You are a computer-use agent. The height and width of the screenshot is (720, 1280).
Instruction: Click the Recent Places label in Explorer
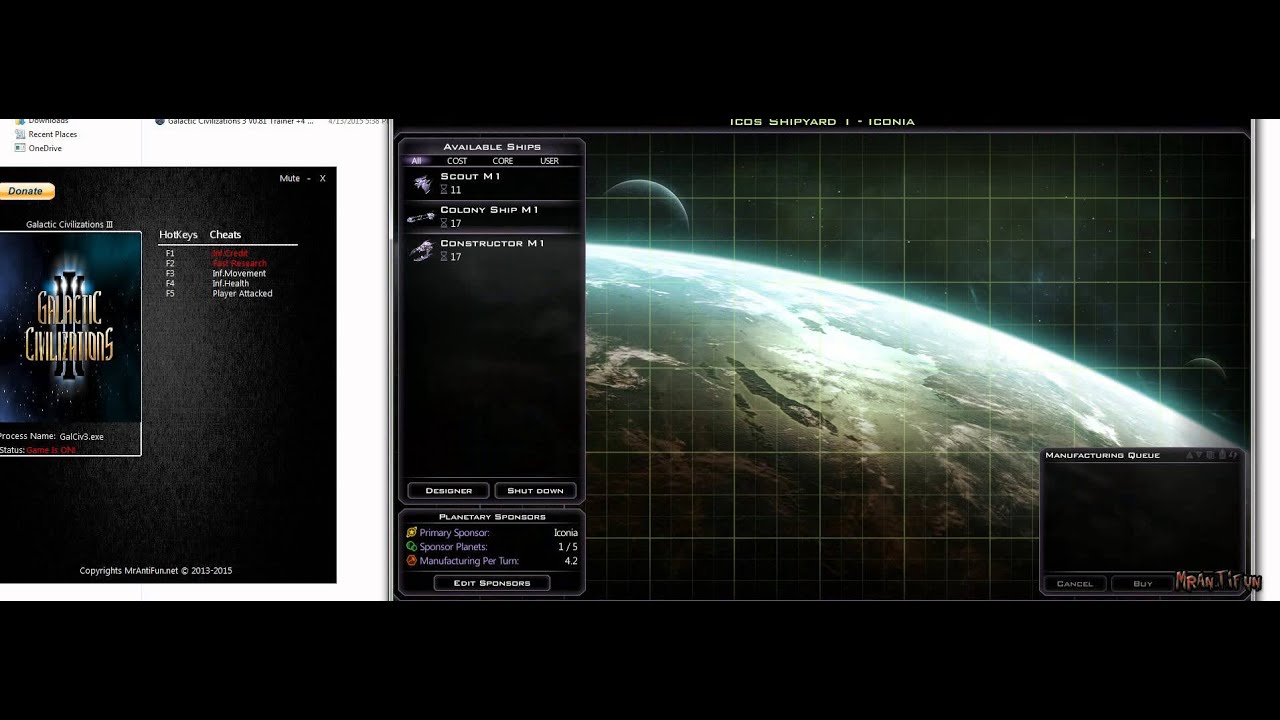coord(53,134)
